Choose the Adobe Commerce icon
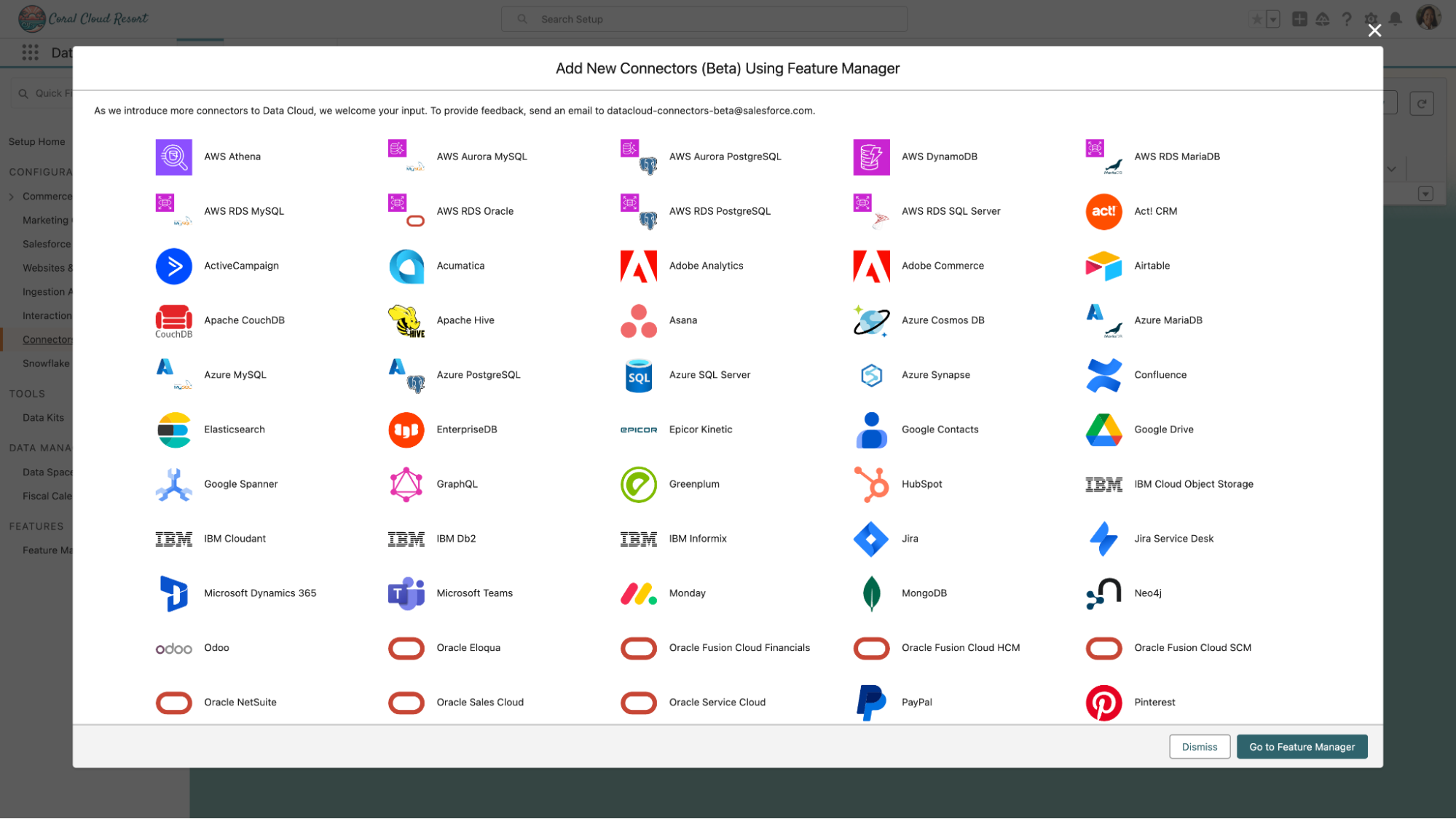1456x819 pixels. click(x=871, y=266)
